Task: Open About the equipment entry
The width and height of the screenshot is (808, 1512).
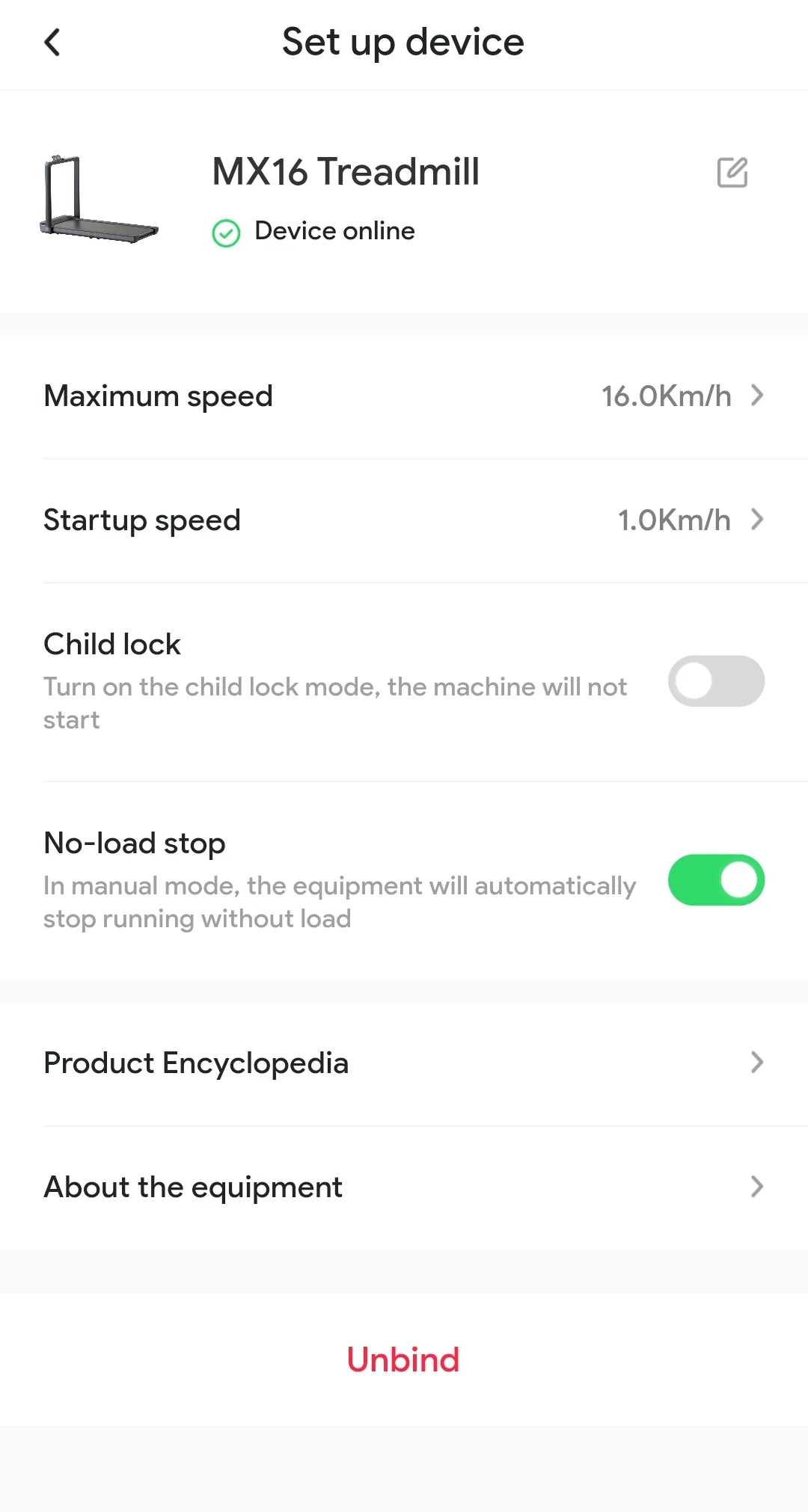Action: point(404,1187)
